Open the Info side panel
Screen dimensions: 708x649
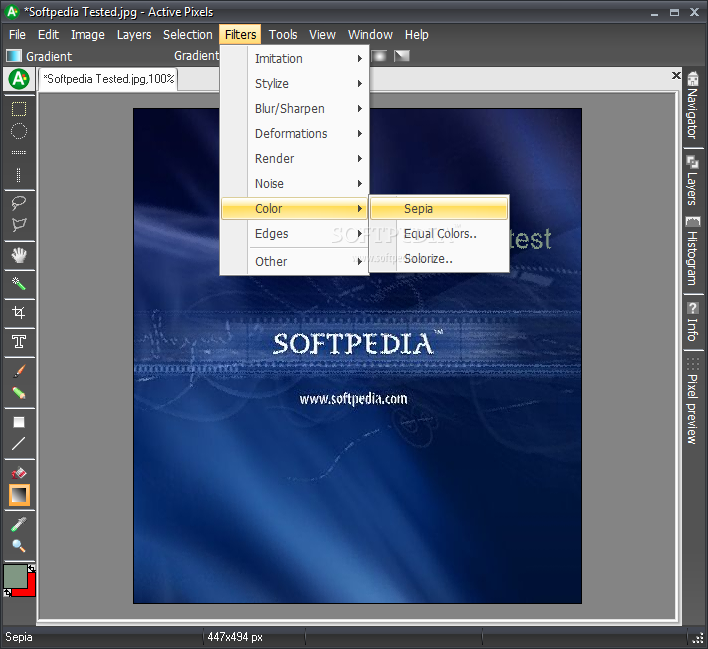coord(693,322)
